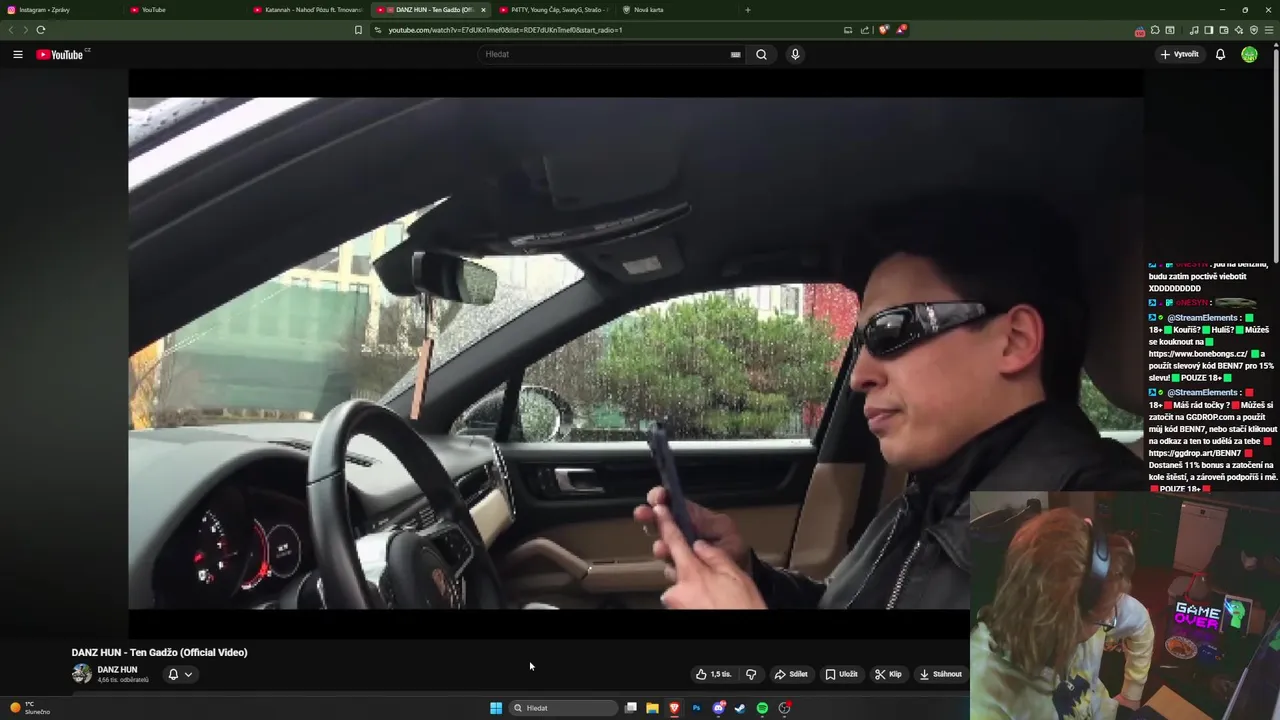The image size is (1280, 720).
Task: Click the ggdrop.art/BENN7 link in chat
Action: (1194, 453)
